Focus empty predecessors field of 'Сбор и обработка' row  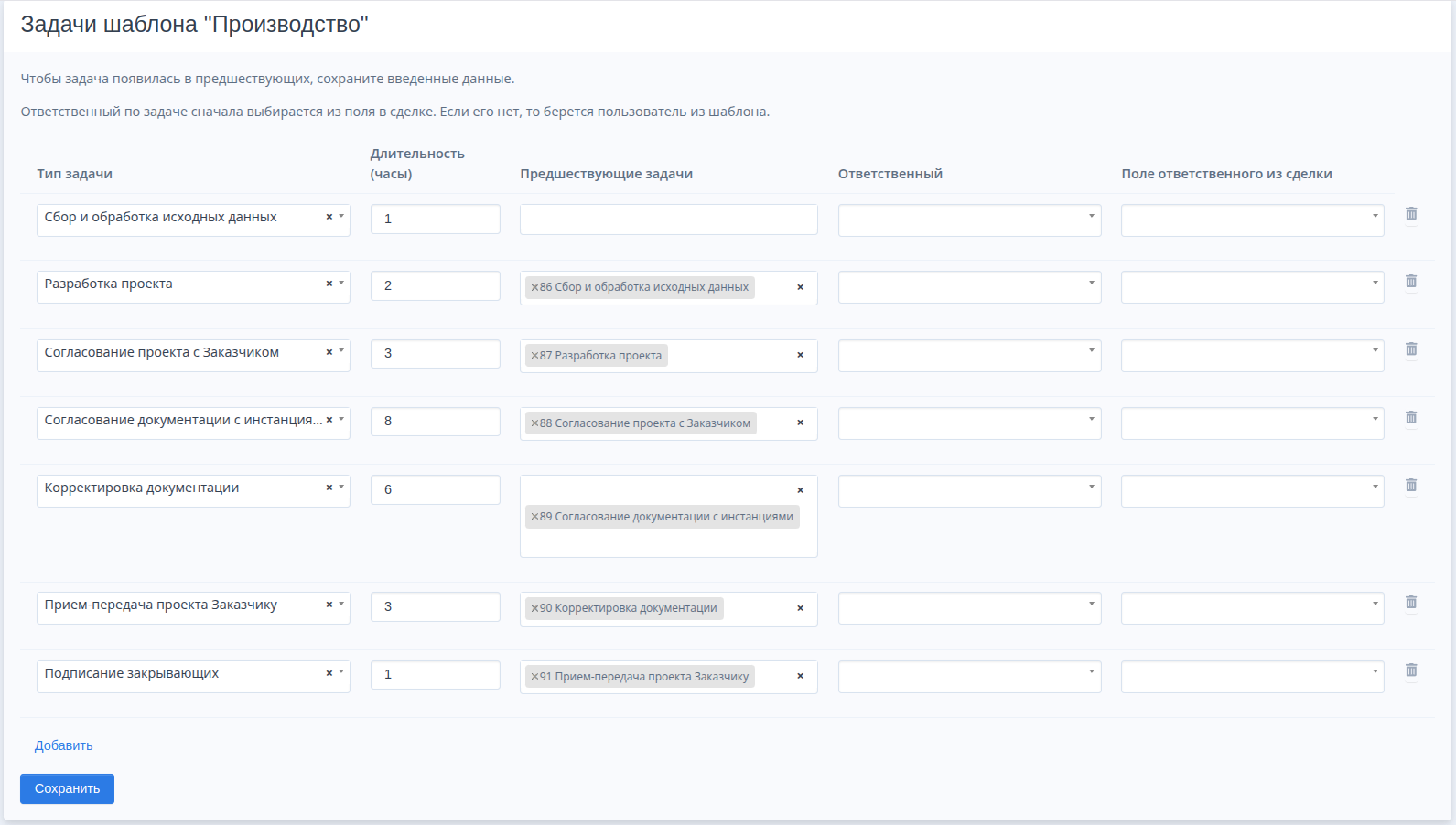669,220
